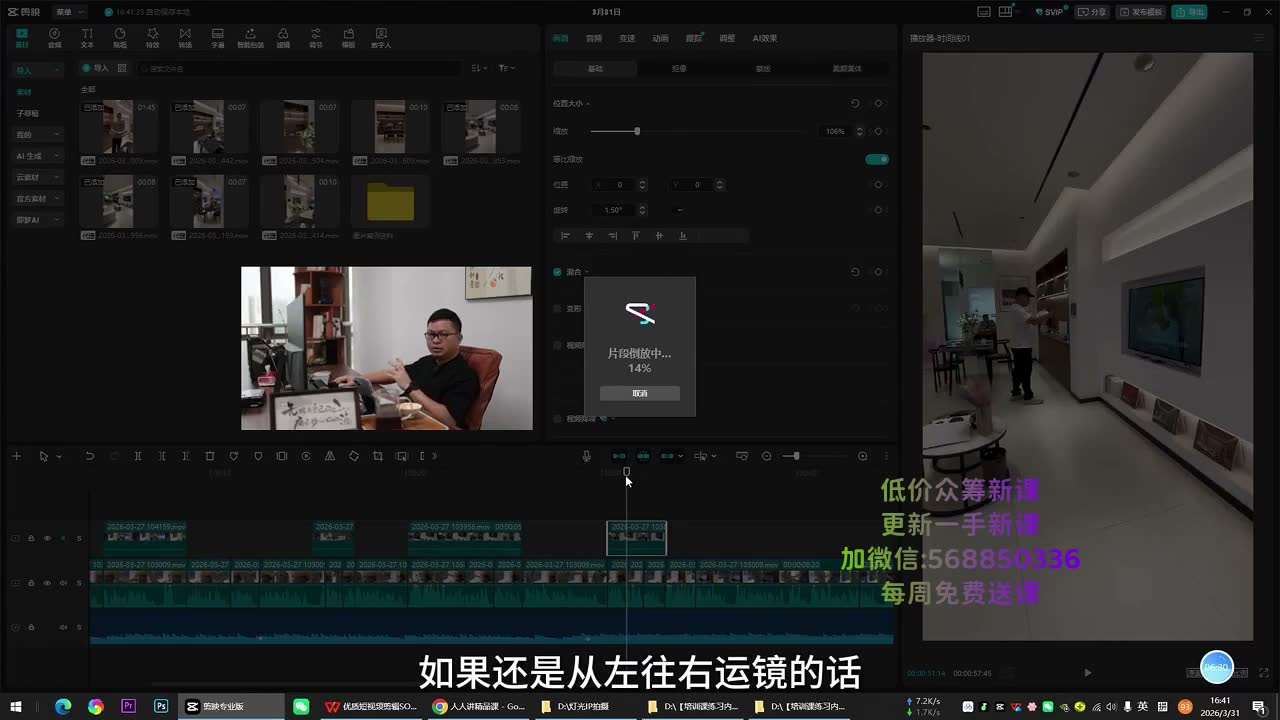Click the microphone record voiceover icon
The height and width of the screenshot is (720, 1280).
(587, 456)
